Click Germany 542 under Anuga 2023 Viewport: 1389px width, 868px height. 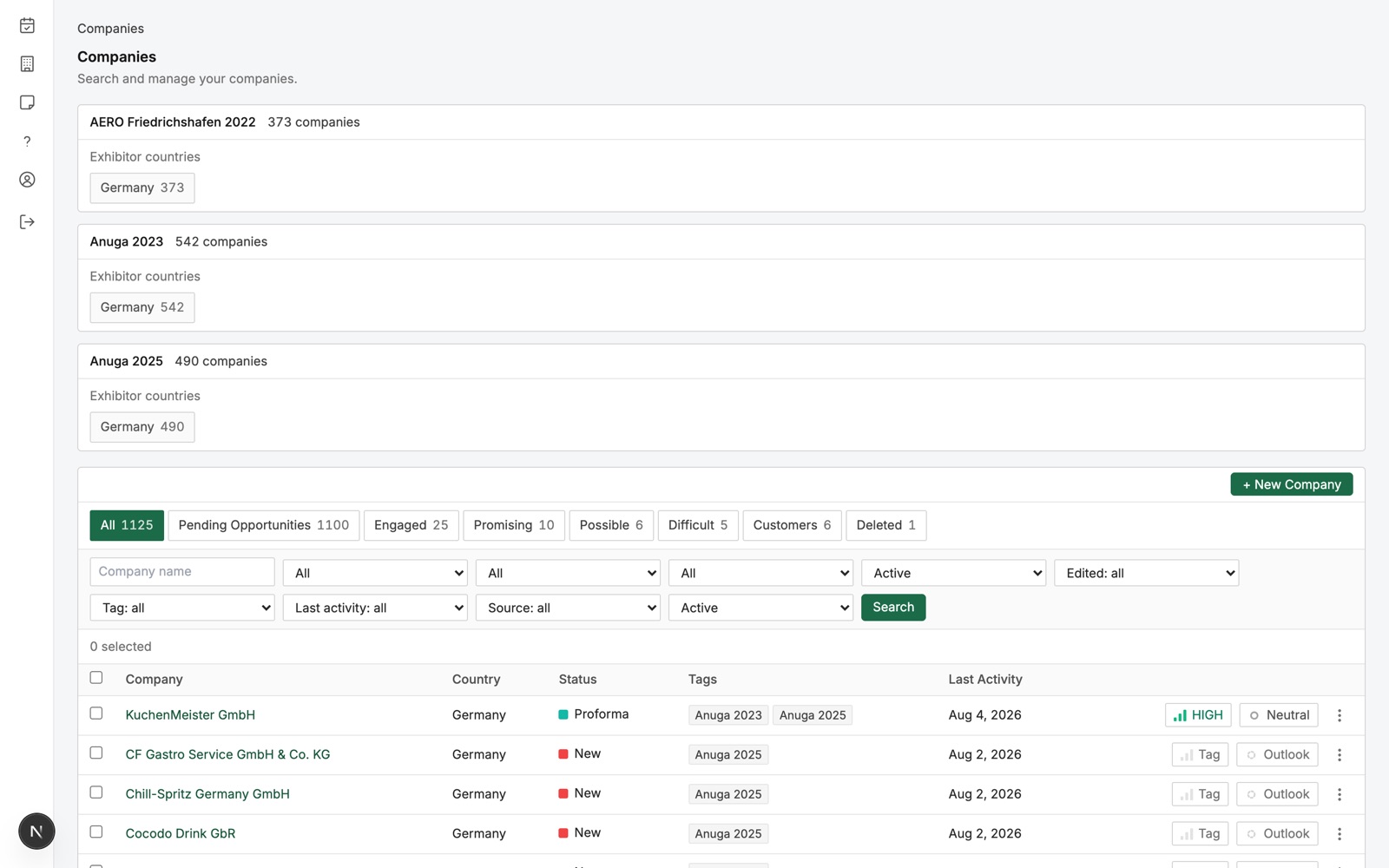142,307
